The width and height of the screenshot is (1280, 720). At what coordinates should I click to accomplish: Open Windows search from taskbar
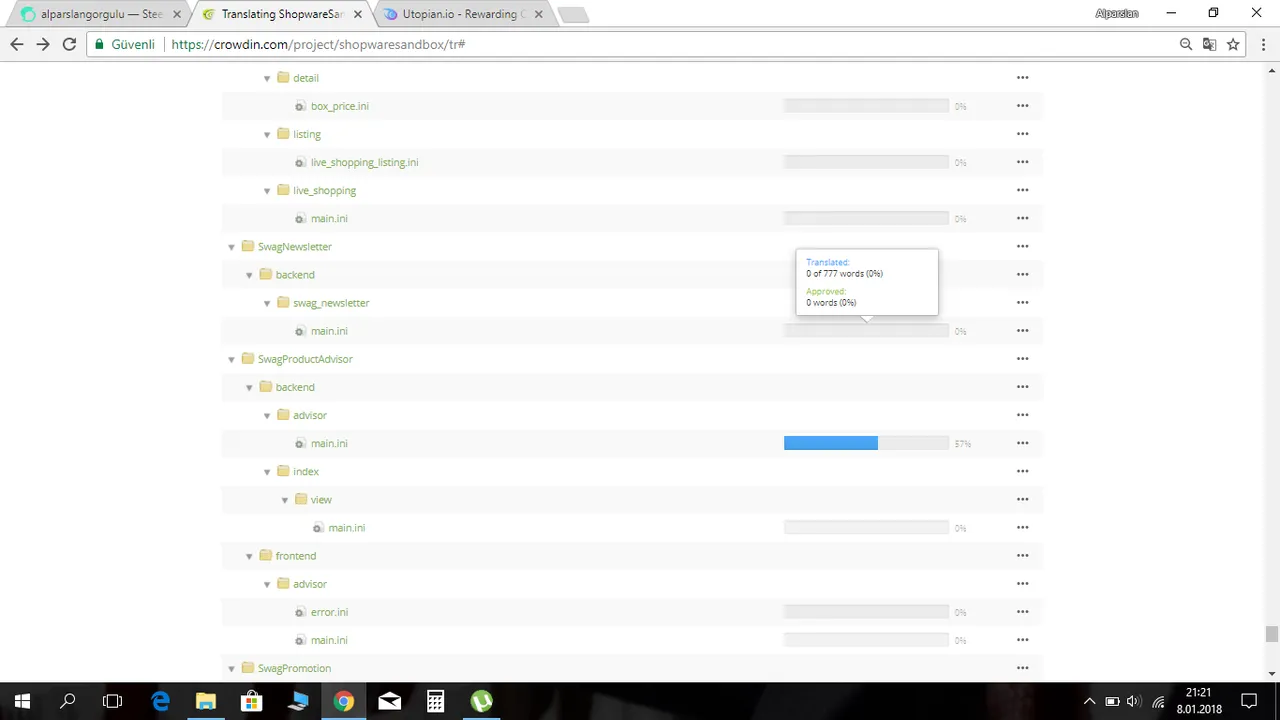click(68, 701)
